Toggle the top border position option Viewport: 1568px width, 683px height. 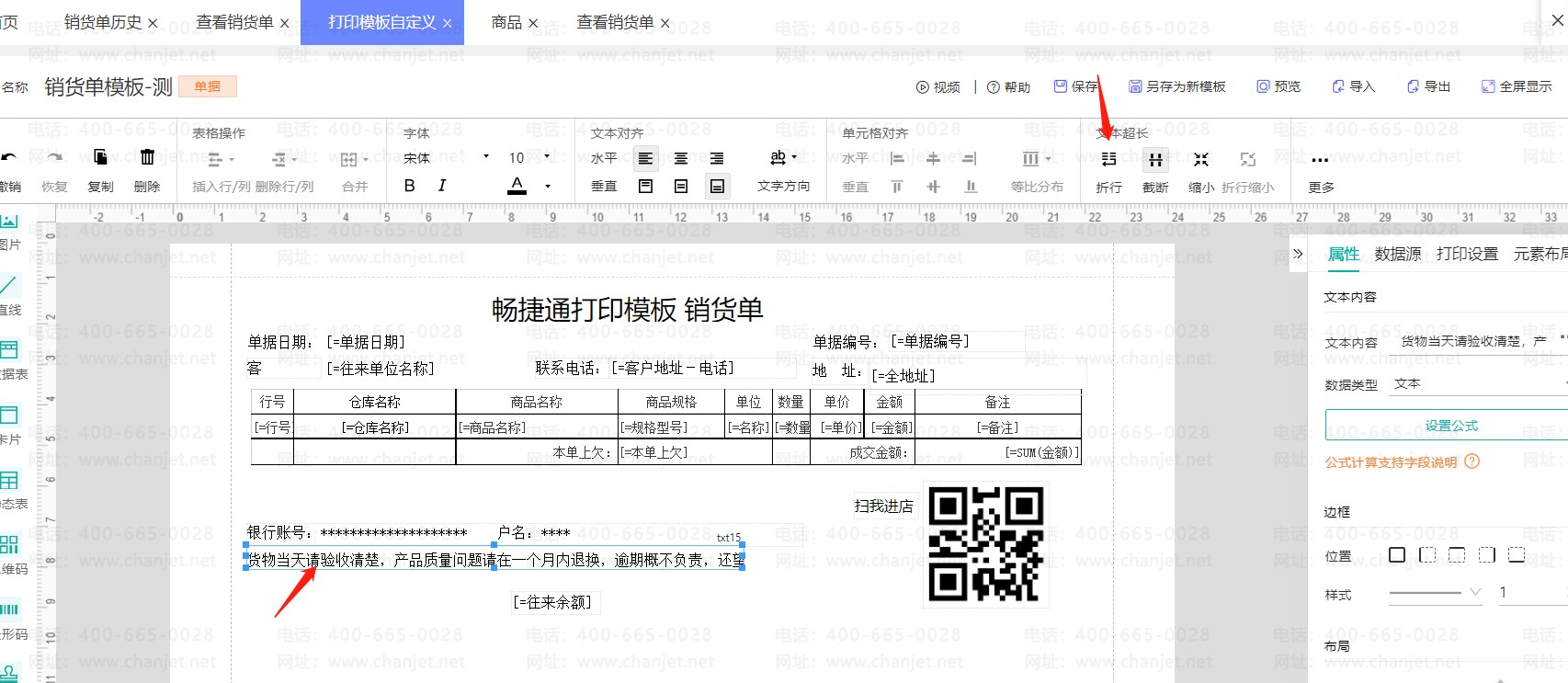click(1457, 554)
